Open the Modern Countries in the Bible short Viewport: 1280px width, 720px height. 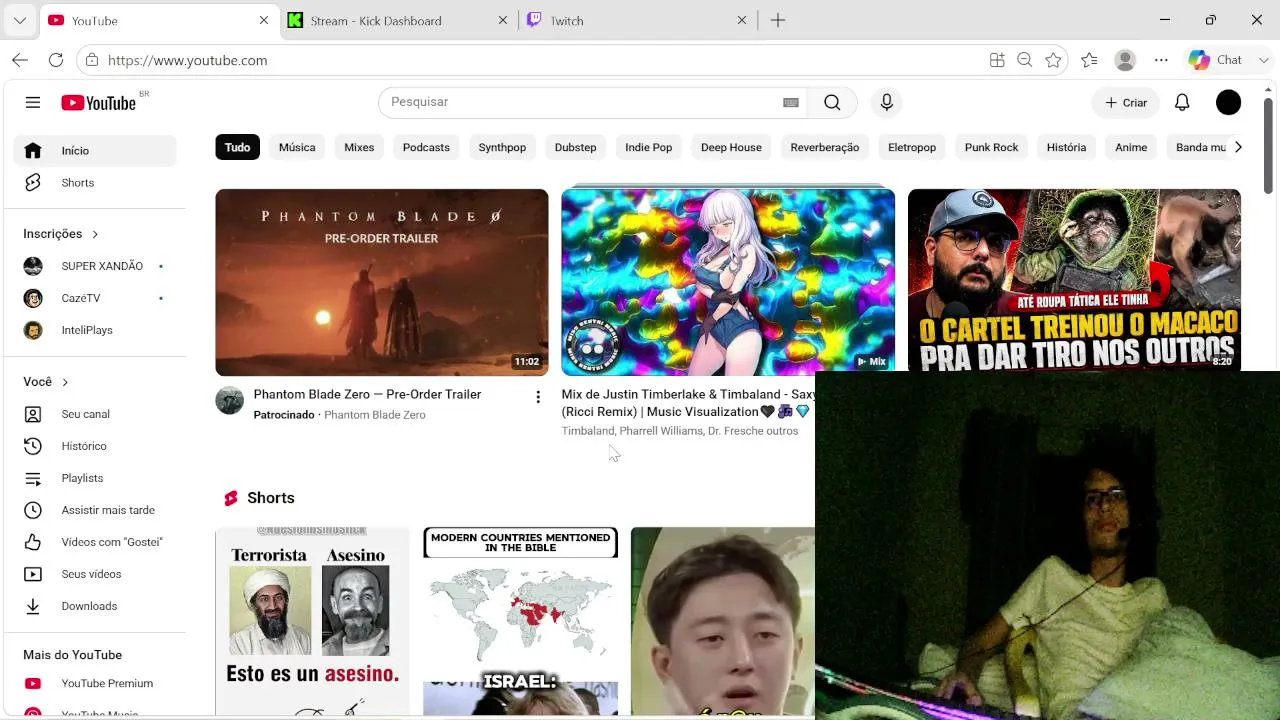tap(520, 622)
